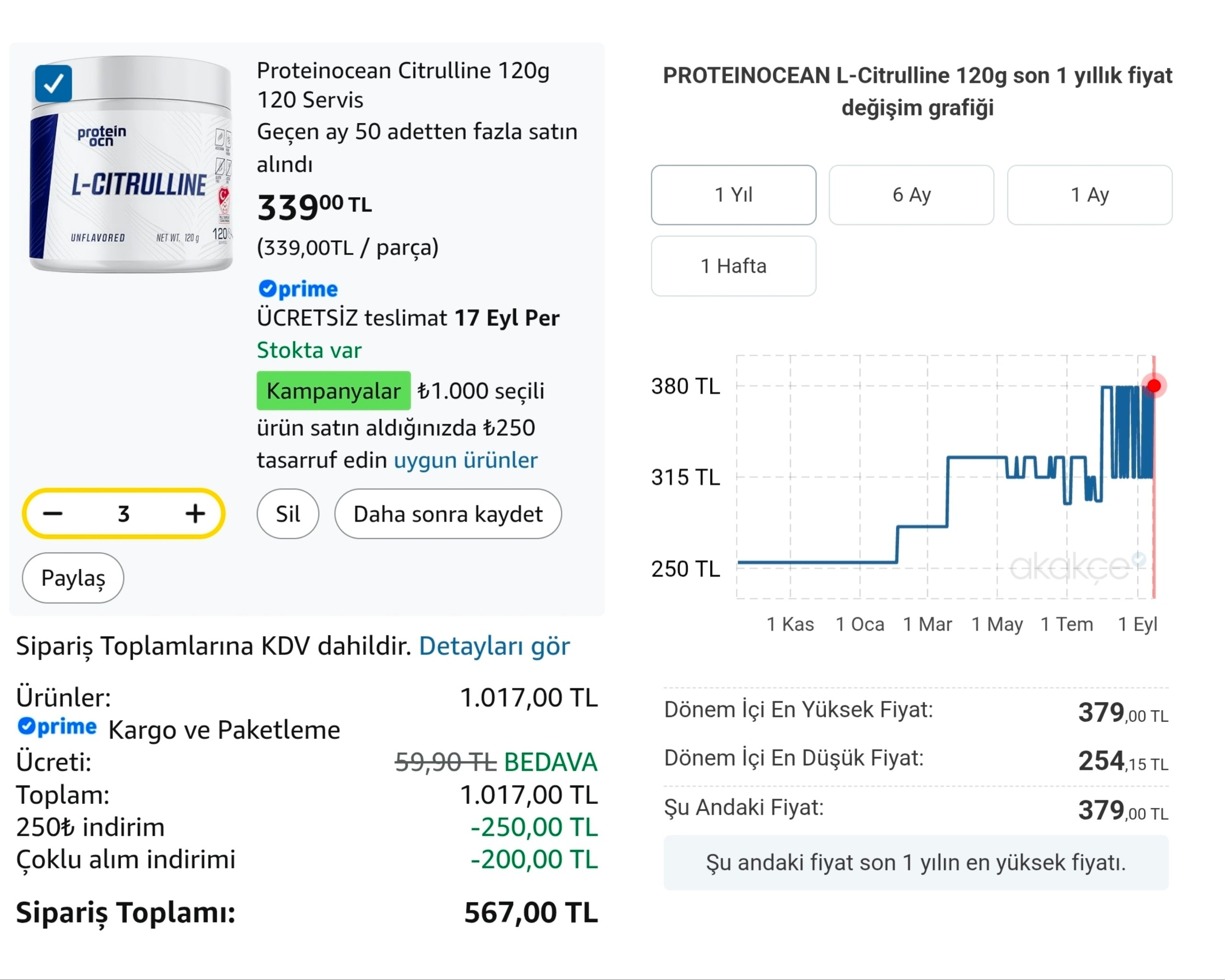Image resolution: width=1225 pixels, height=980 pixels.
Task: Increase quantity with the plus button
Action: coord(195,513)
